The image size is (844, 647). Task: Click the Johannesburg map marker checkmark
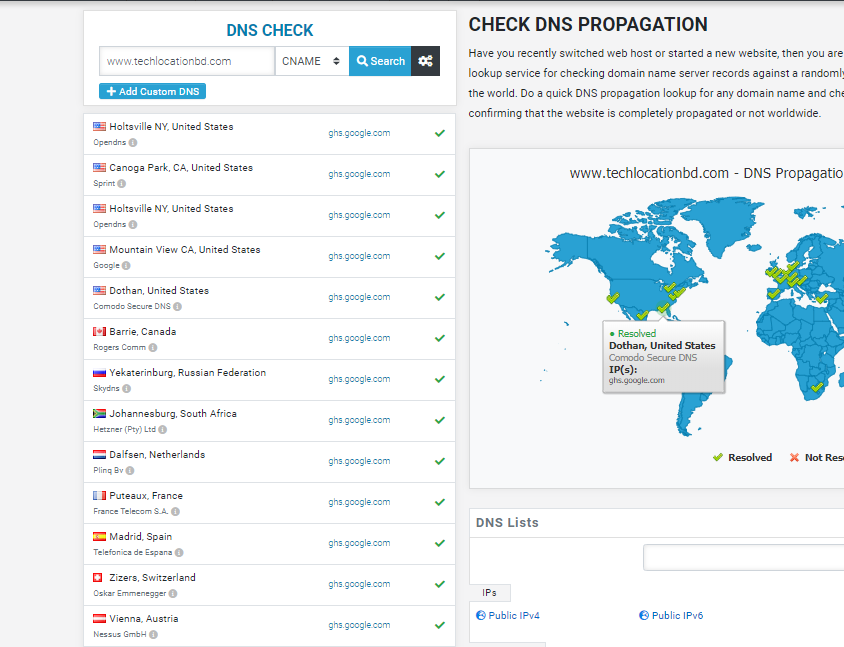(x=817, y=387)
